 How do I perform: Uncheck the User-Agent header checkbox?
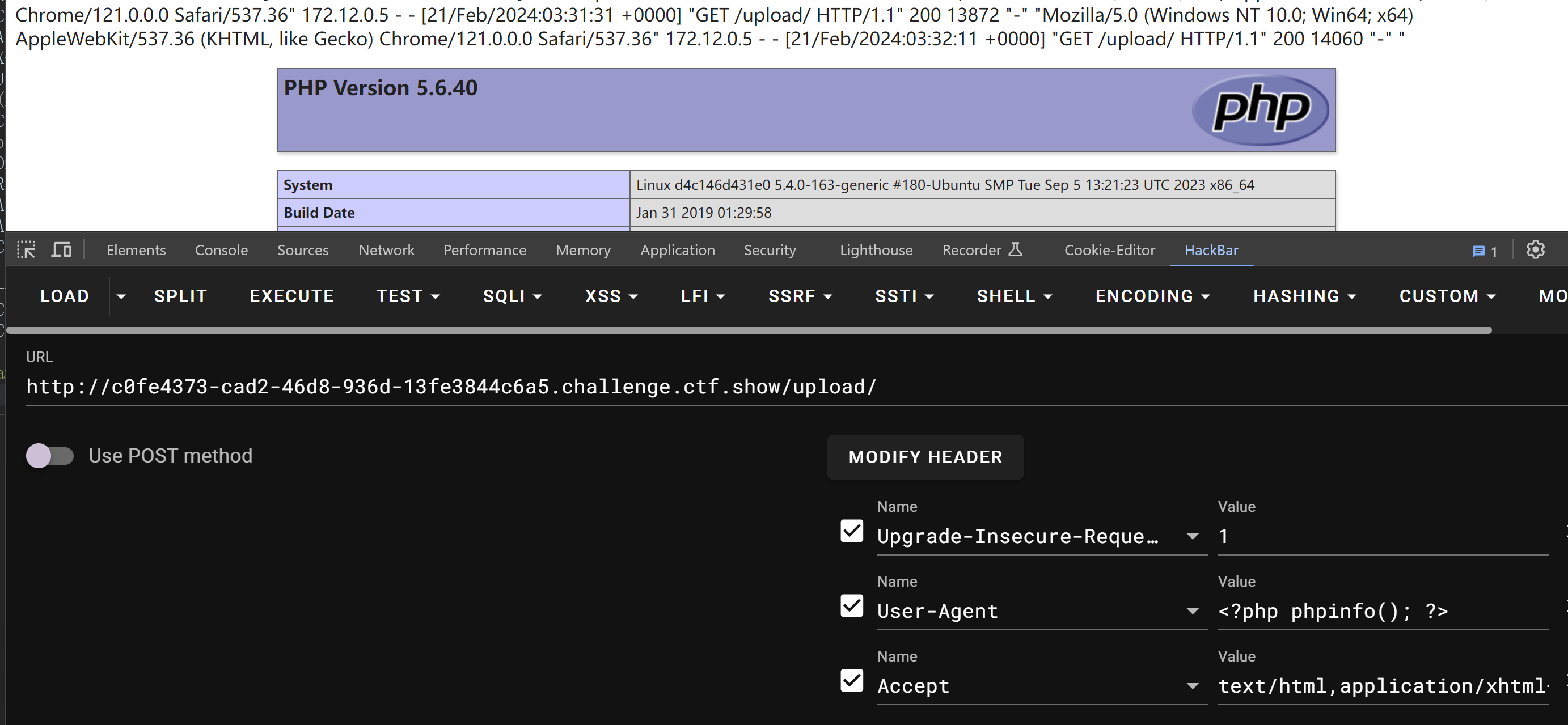point(852,605)
